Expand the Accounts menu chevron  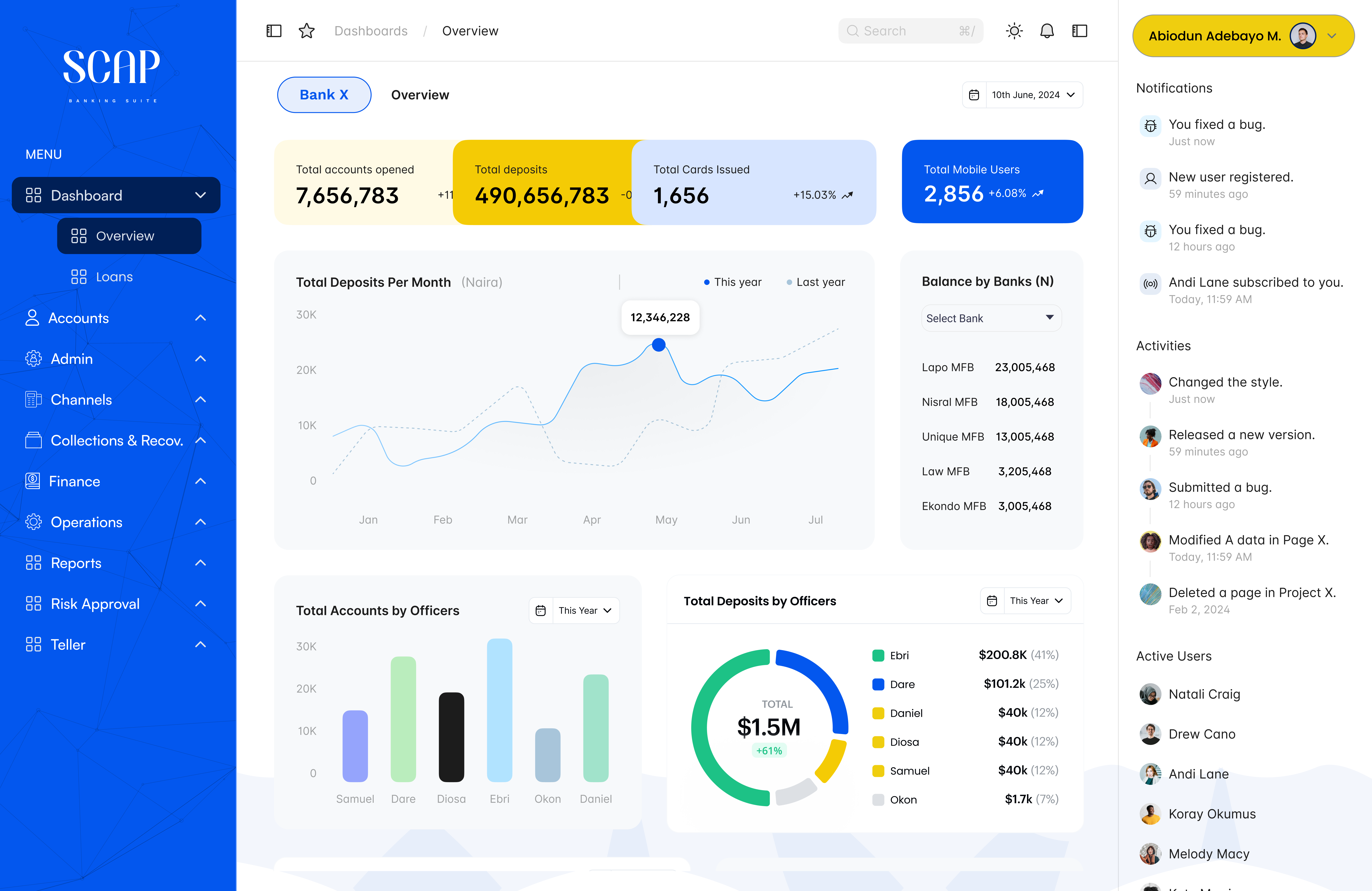[x=201, y=318]
